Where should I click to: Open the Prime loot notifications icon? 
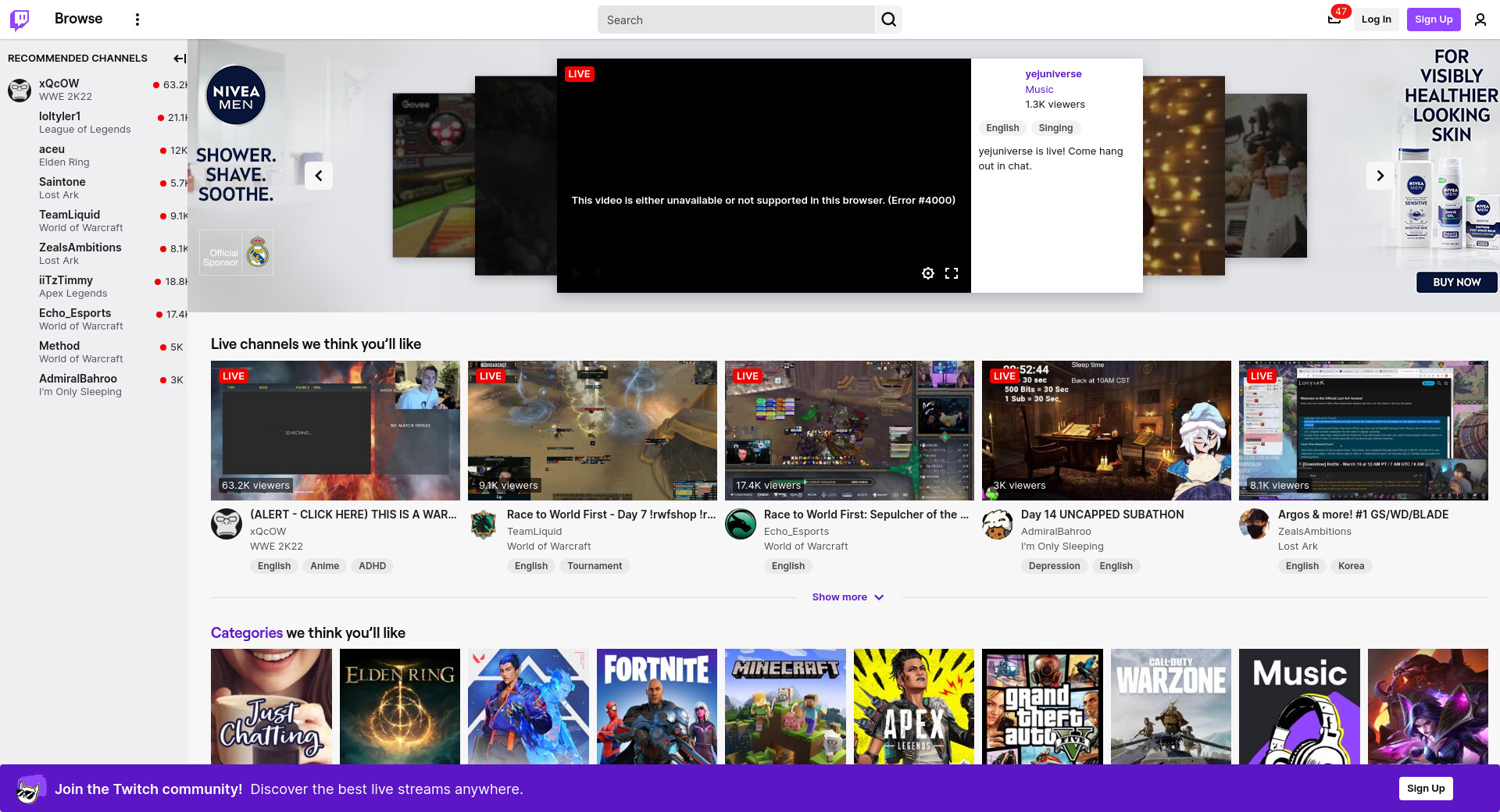point(1334,20)
